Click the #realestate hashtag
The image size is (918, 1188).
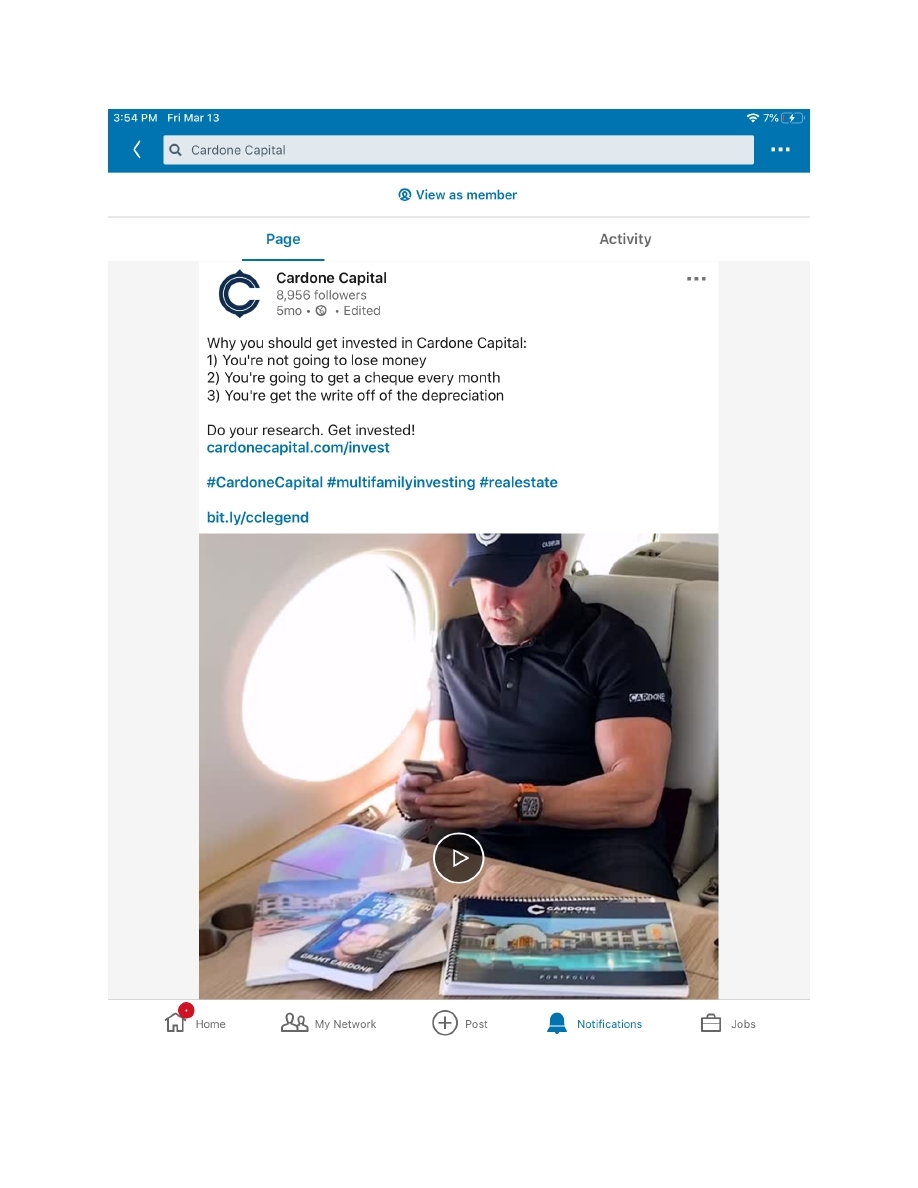coord(518,483)
